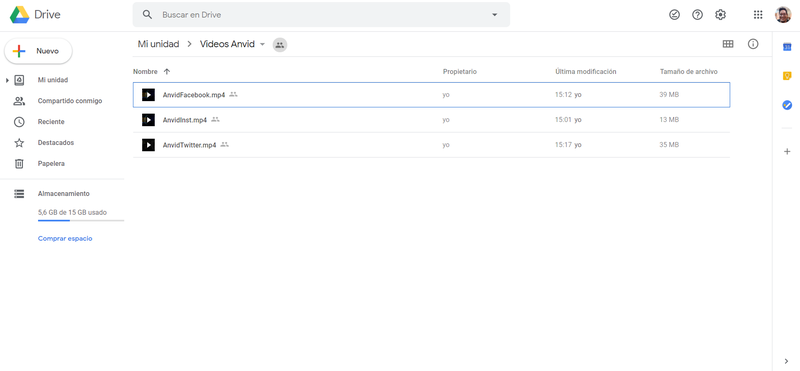
Task: Open Google Keep side panel
Action: pos(787,76)
